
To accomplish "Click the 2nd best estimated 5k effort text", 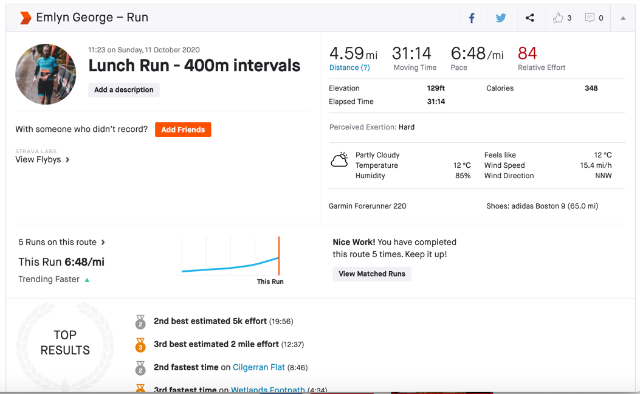I will pos(210,321).
